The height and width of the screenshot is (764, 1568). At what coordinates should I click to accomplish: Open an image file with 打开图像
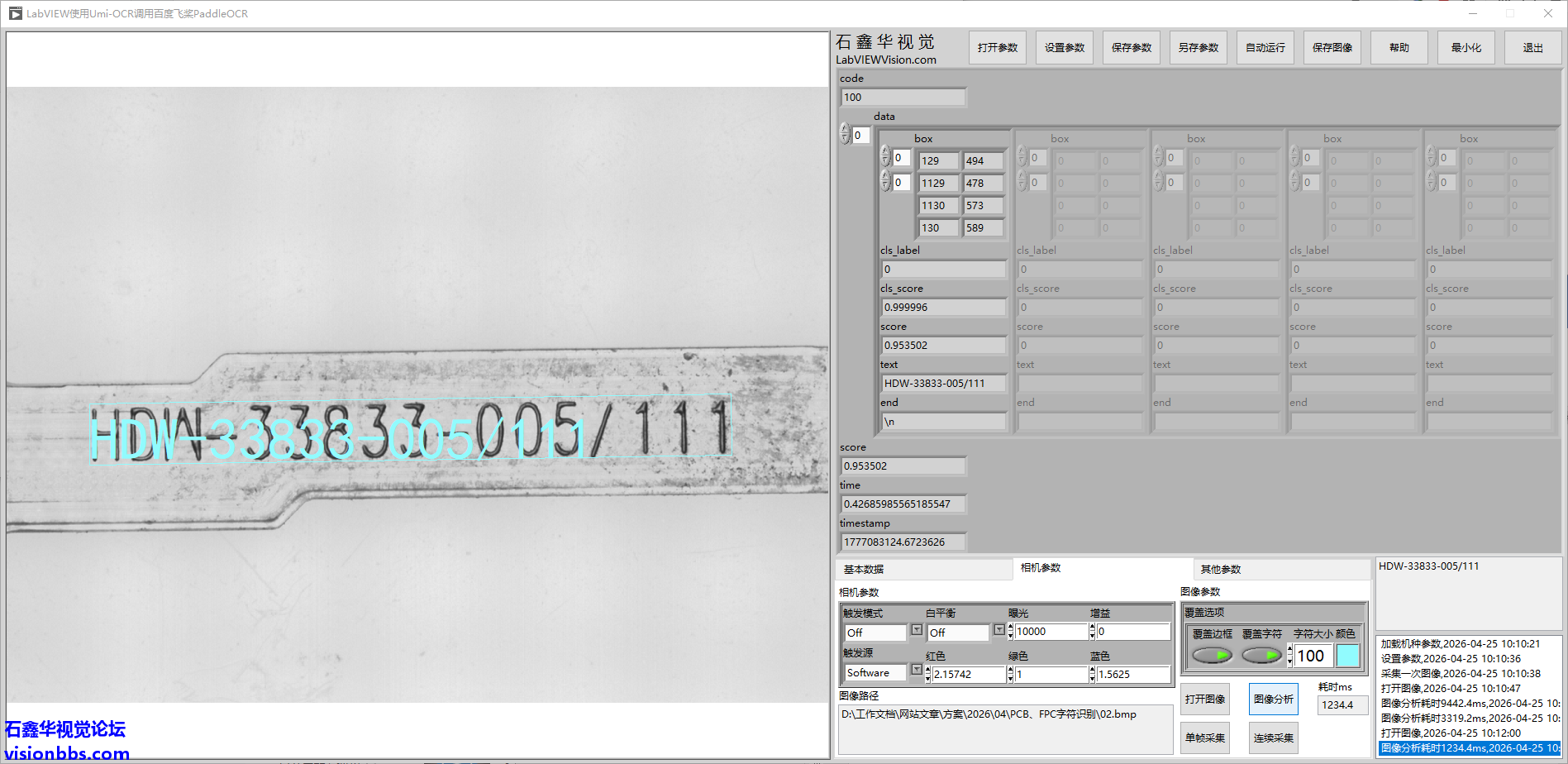coord(1204,700)
